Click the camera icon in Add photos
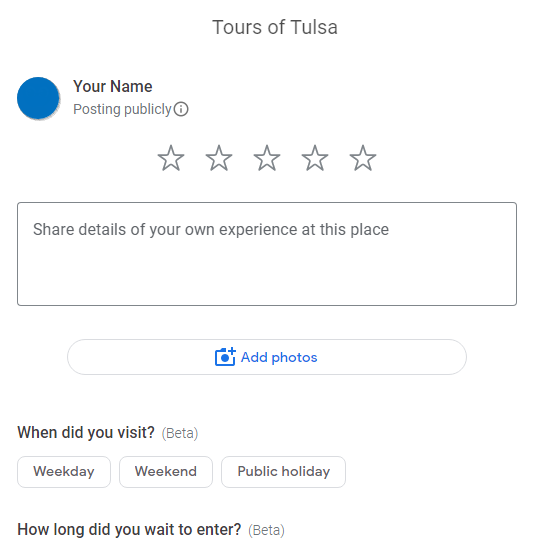This screenshot has height=550, width=550. click(x=225, y=357)
